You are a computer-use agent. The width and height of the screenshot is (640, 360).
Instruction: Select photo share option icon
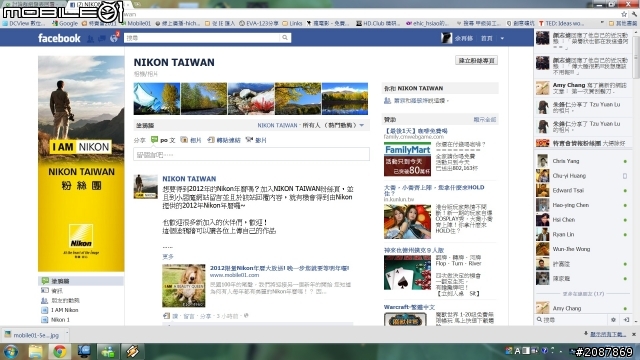click(x=184, y=140)
